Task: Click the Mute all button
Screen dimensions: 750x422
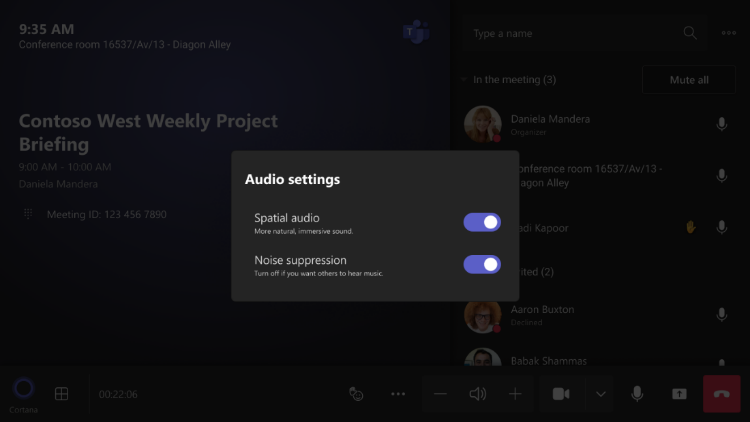Action: 689,80
